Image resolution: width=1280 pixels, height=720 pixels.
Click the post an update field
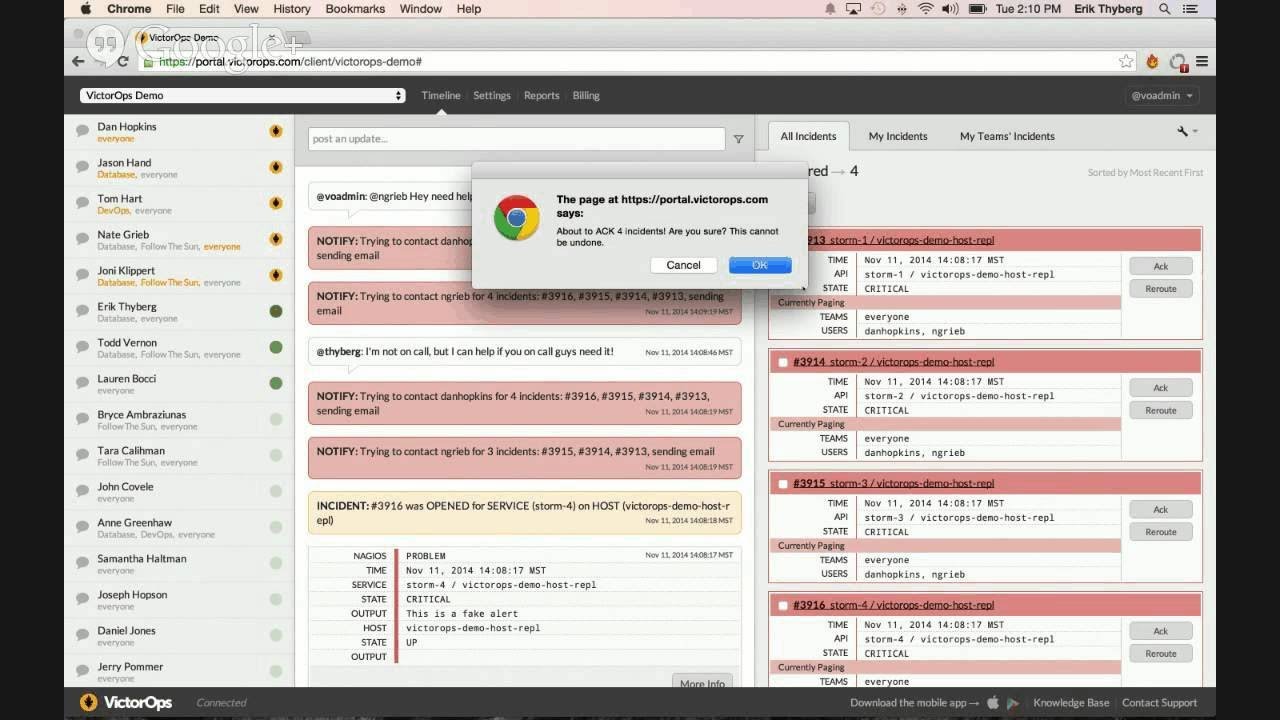(x=516, y=139)
